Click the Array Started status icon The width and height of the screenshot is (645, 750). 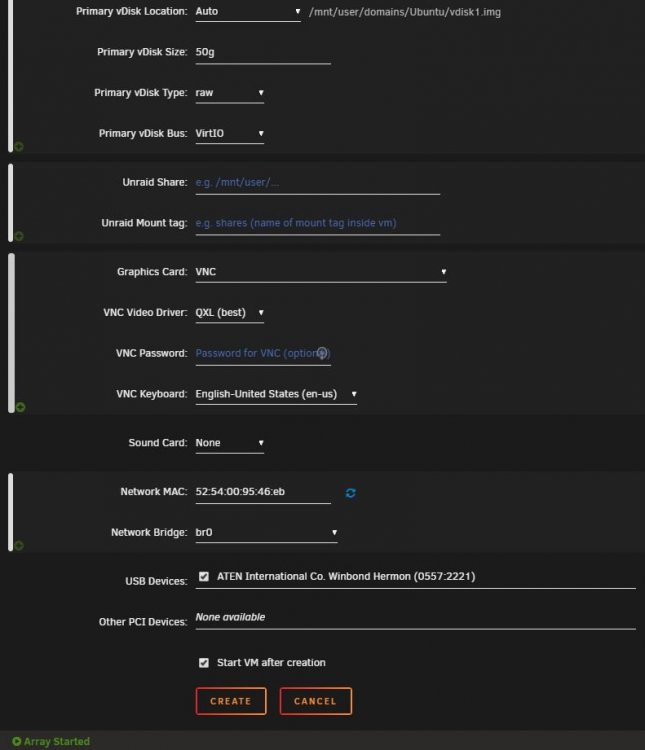pyautogui.click(x=17, y=741)
